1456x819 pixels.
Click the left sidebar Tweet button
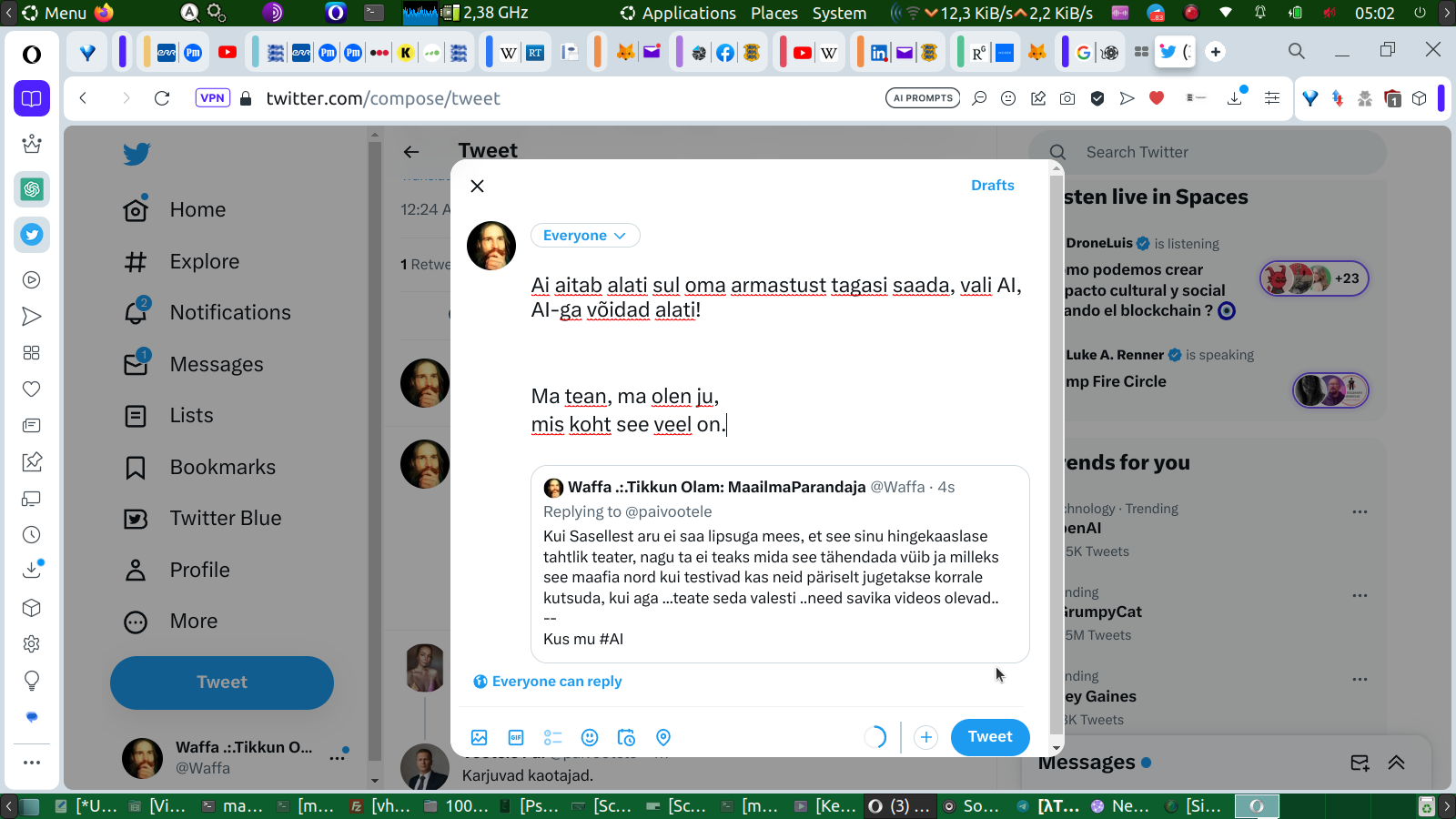(x=222, y=682)
